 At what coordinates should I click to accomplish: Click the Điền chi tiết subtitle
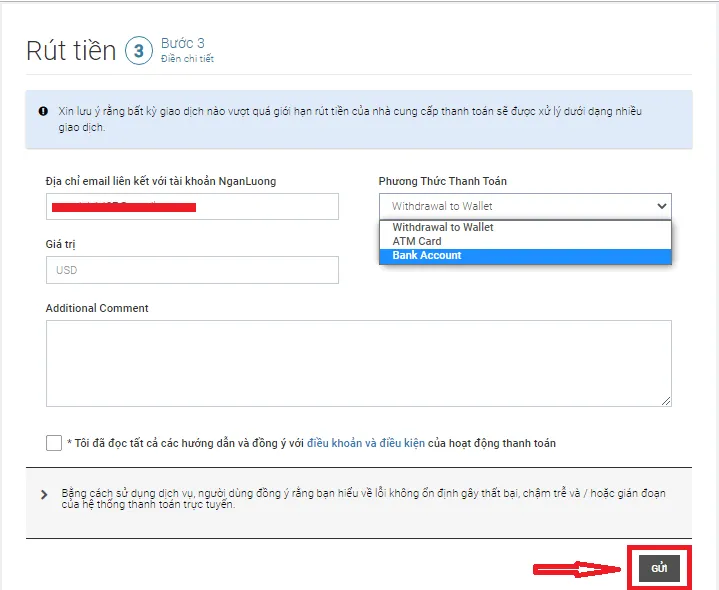coord(187,59)
